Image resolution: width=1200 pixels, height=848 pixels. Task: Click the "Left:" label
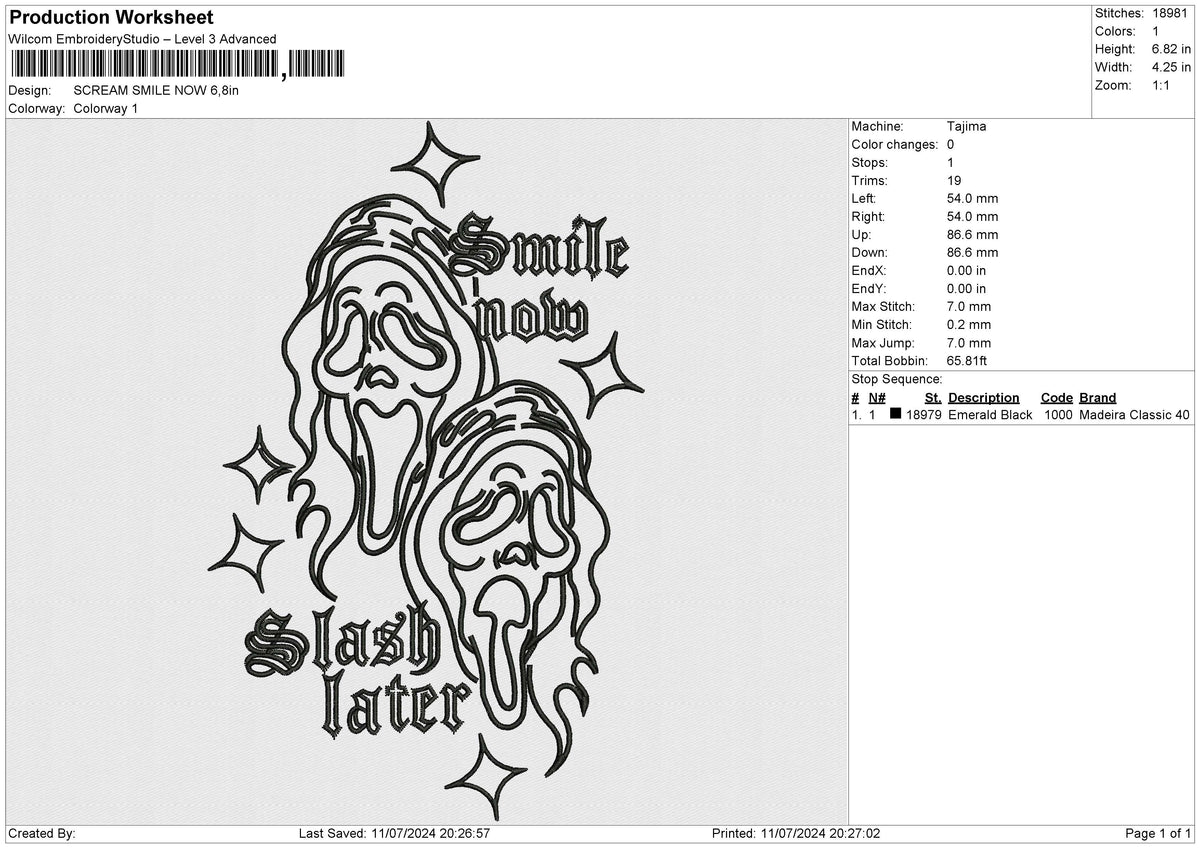(x=865, y=198)
